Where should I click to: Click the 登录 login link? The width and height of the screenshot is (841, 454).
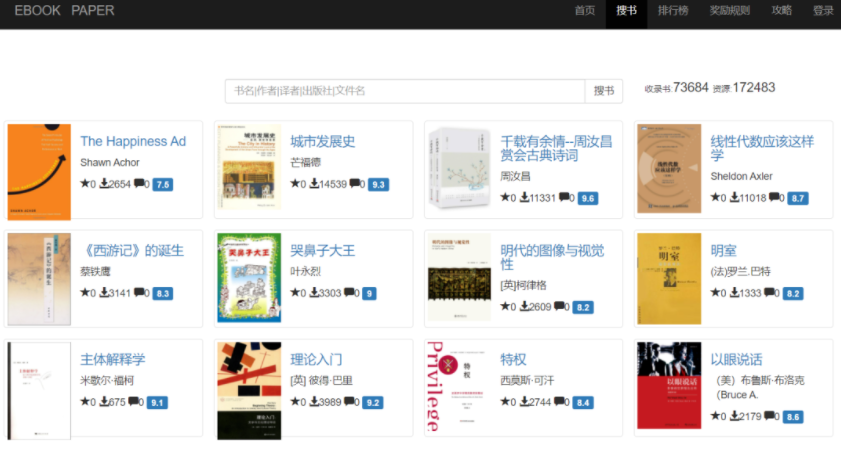point(823,11)
